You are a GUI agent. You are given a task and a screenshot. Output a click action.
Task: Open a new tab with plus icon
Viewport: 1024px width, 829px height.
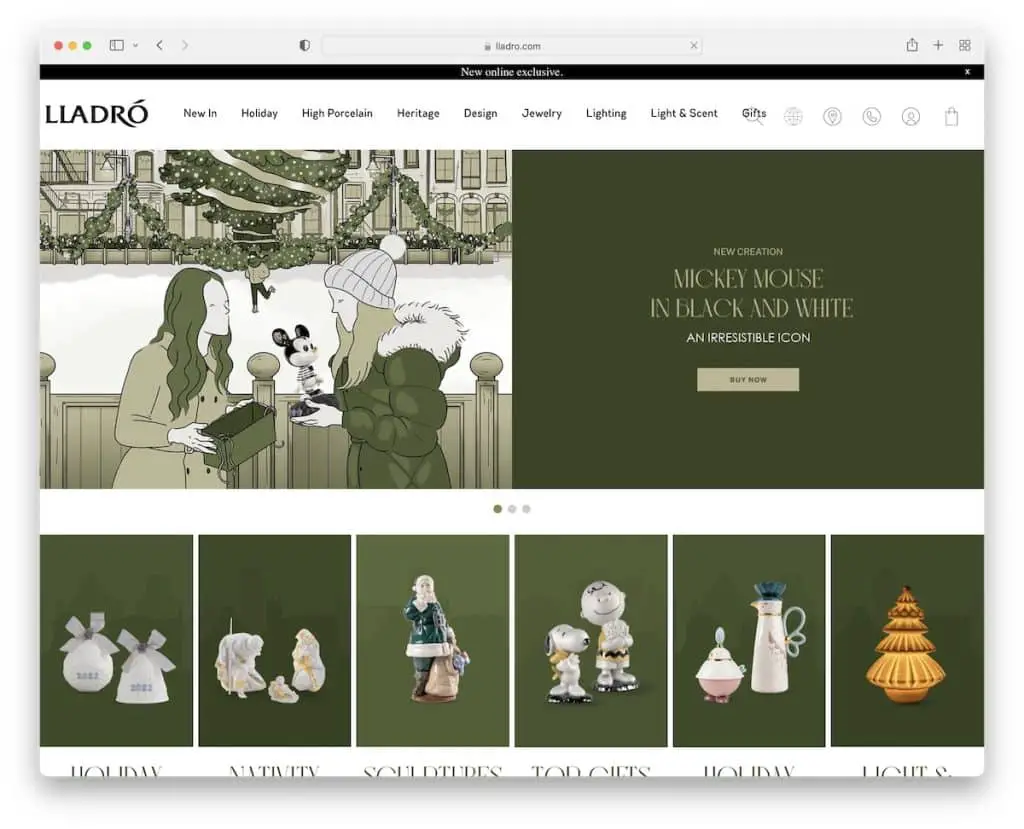tap(938, 45)
